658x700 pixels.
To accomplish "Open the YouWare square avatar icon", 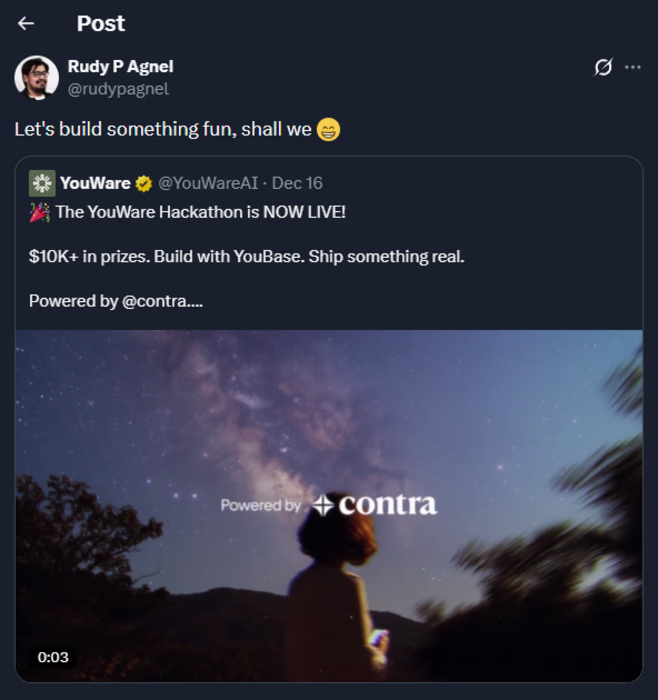I will point(42,183).
